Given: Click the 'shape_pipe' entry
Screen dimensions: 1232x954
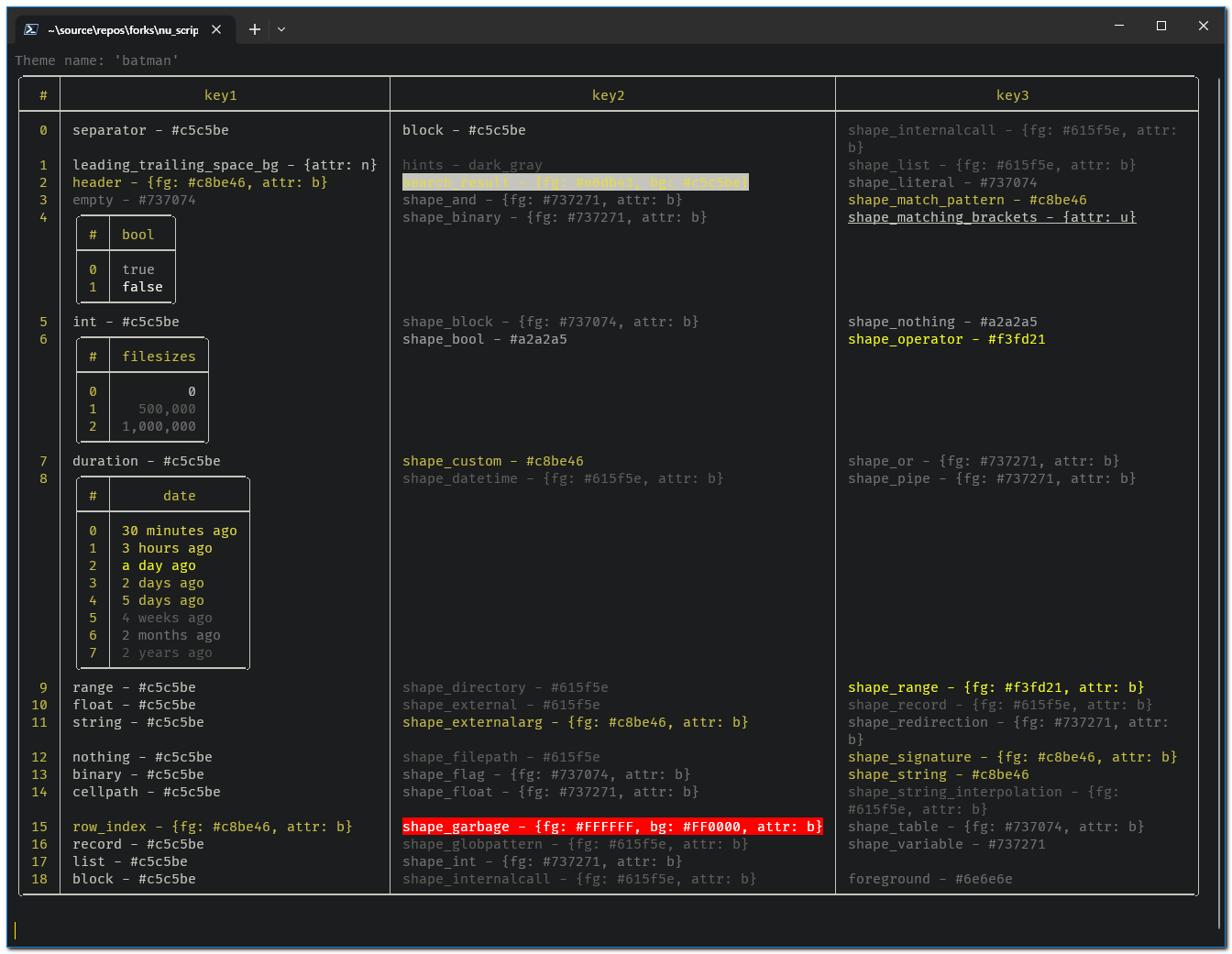Looking at the screenshot, I should tap(992, 478).
